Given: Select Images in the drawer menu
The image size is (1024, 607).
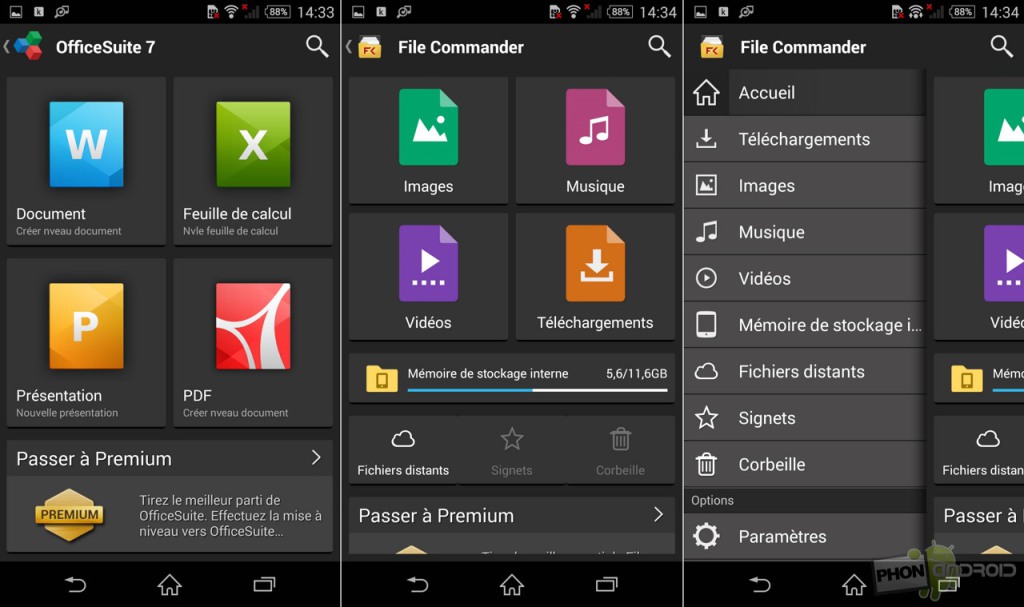Looking at the screenshot, I should pos(805,186).
